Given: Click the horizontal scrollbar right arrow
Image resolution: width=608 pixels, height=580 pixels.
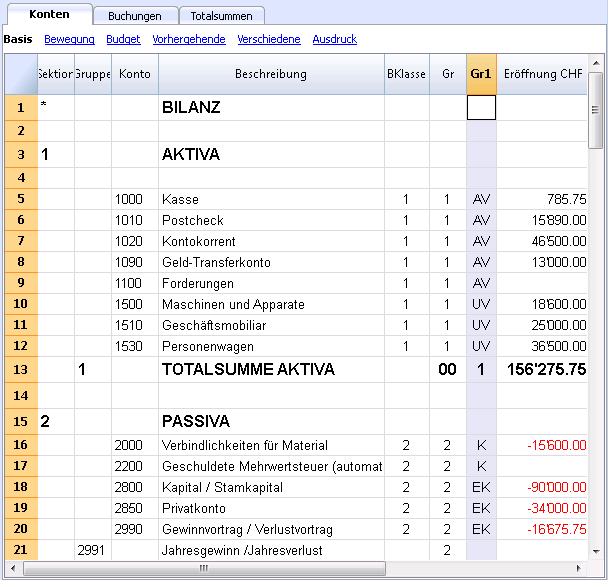Looking at the screenshot, I should [579, 568].
